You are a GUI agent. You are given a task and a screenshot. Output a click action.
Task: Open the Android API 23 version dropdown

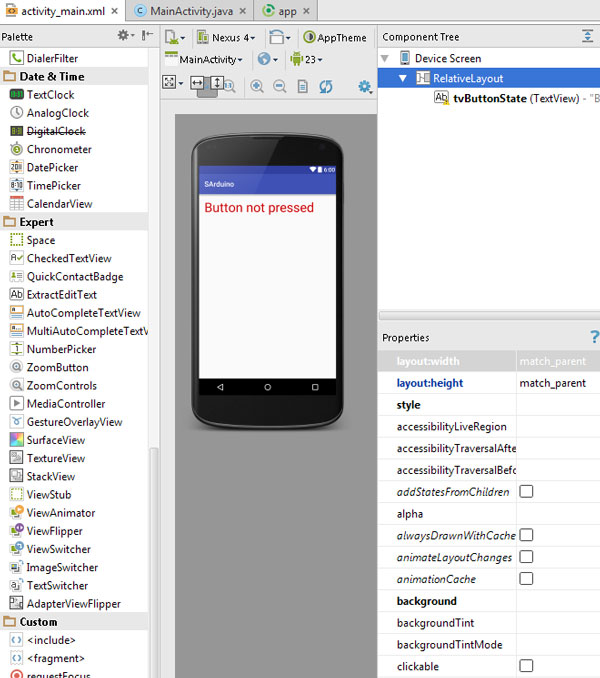pos(306,59)
